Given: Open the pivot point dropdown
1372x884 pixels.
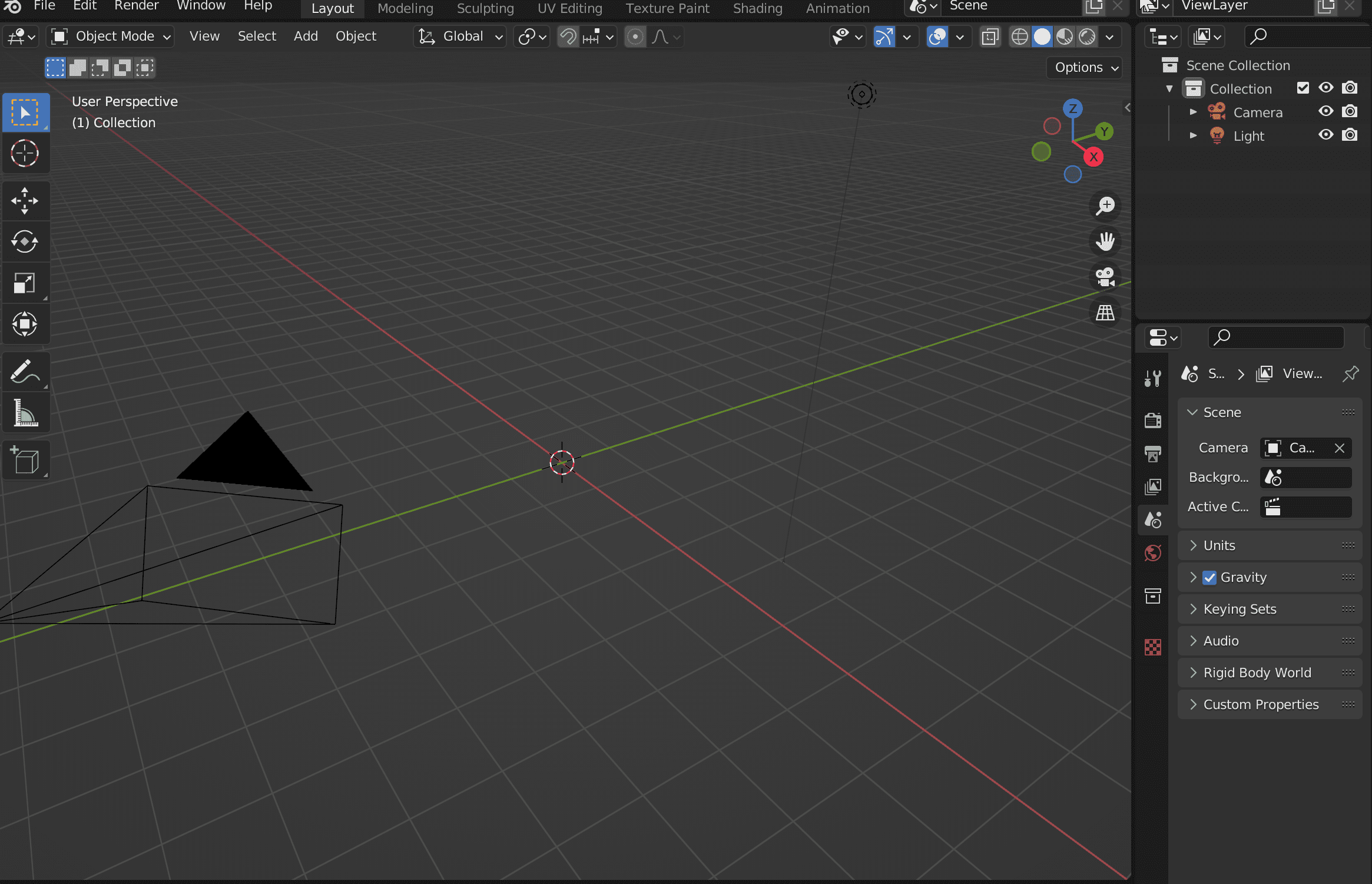Looking at the screenshot, I should pos(532,37).
